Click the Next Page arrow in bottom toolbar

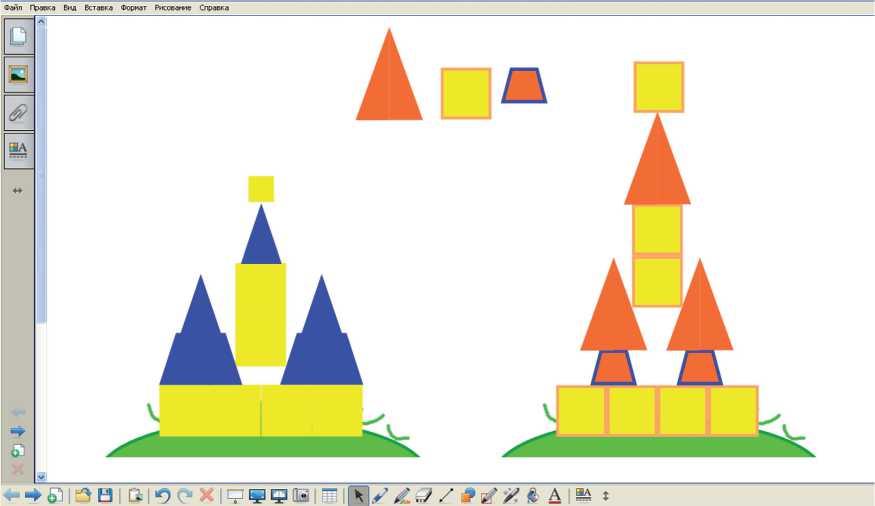coord(33,495)
